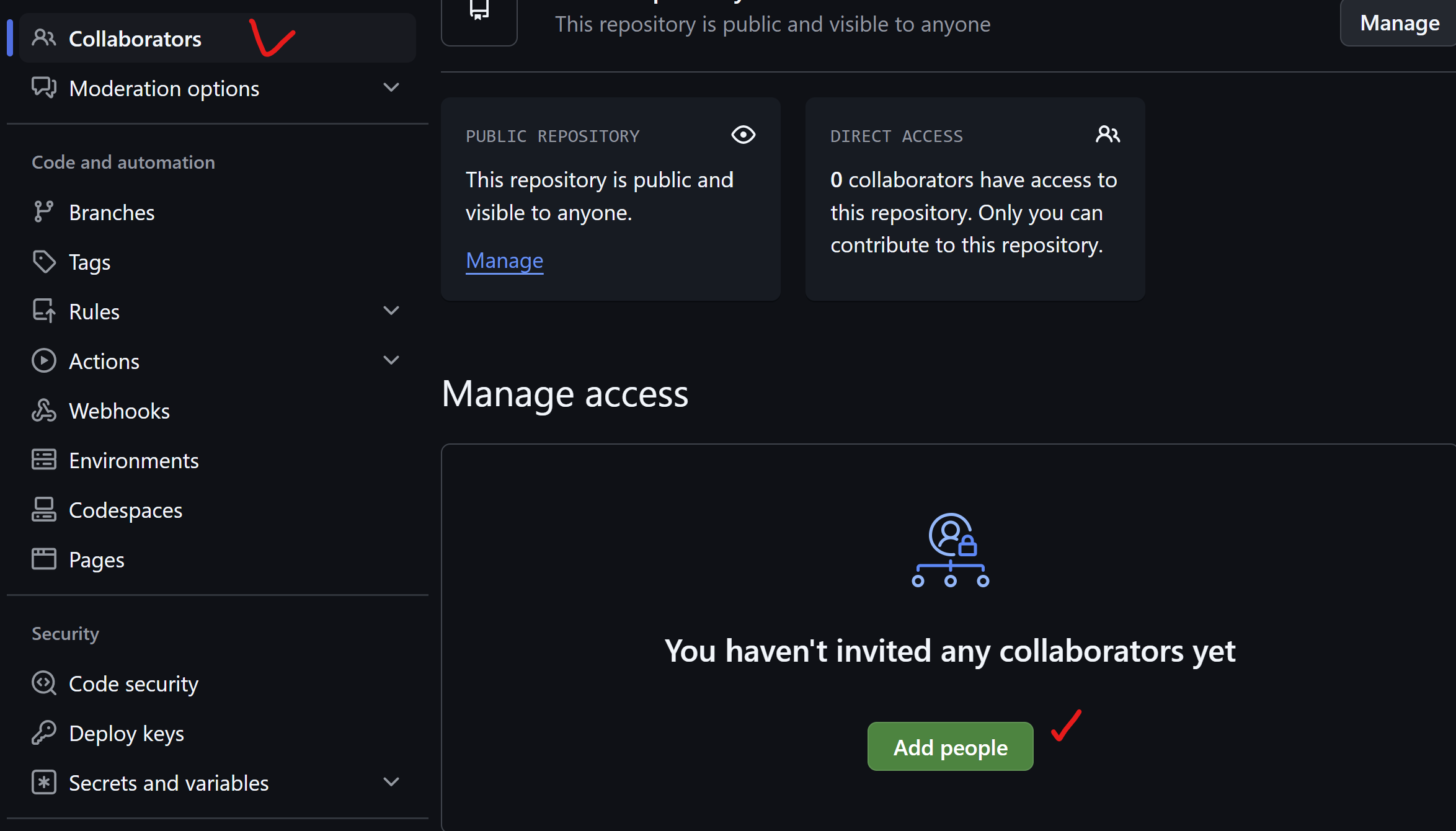The height and width of the screenshot is (831, 1456).
Task: Open the Pages settings menu item
Action: tap(97, 560)
